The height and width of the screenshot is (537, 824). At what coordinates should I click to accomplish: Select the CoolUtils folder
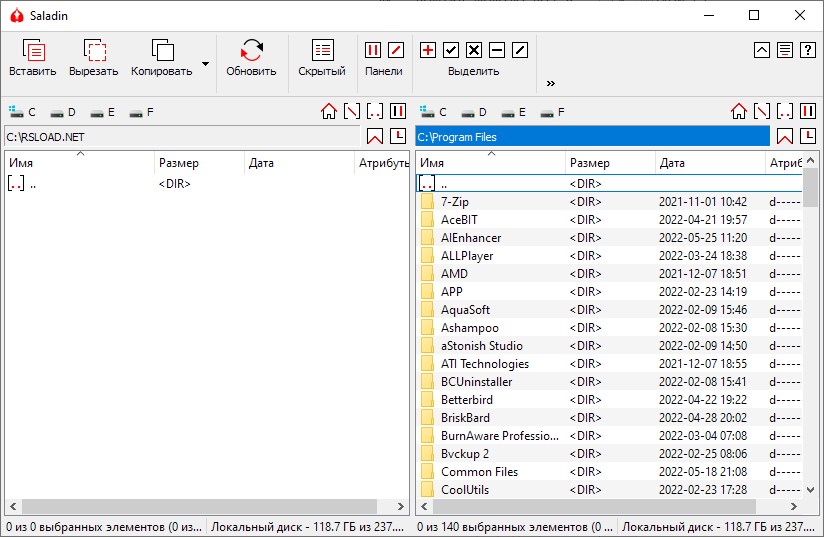click(610, 489)
